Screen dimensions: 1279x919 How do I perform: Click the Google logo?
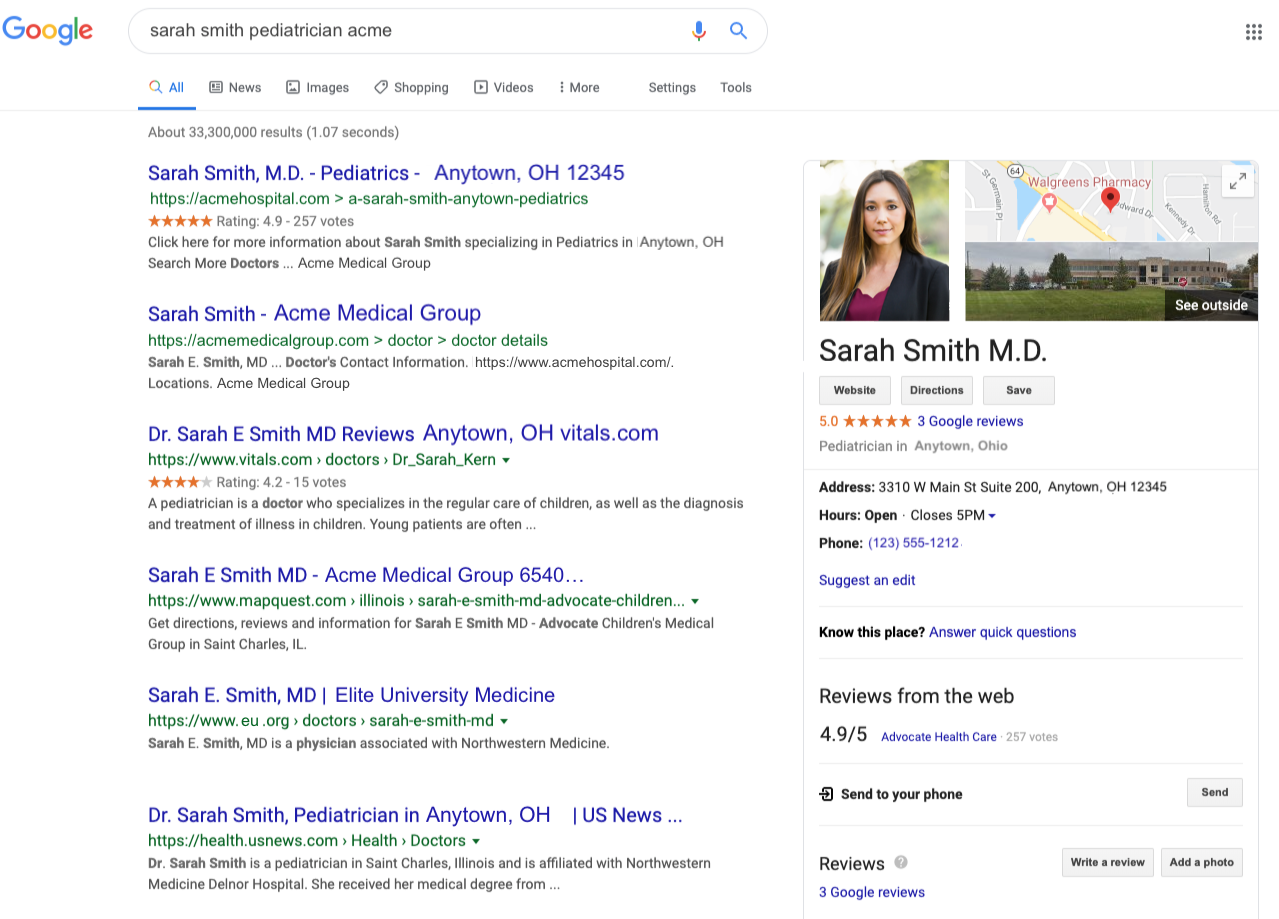pos(47,30)
